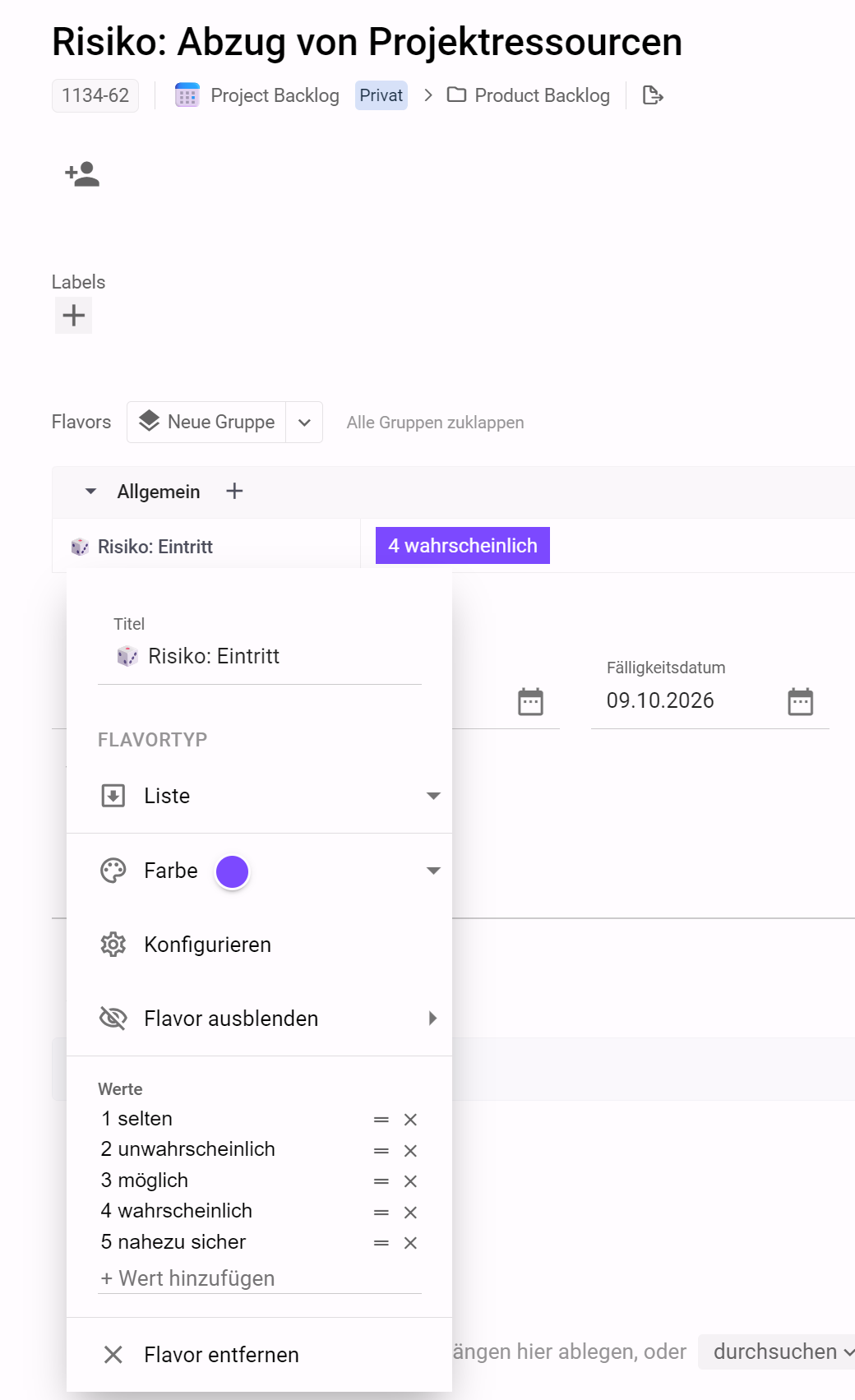Click Alle Gruppen zuklappen

pos(435,423)
